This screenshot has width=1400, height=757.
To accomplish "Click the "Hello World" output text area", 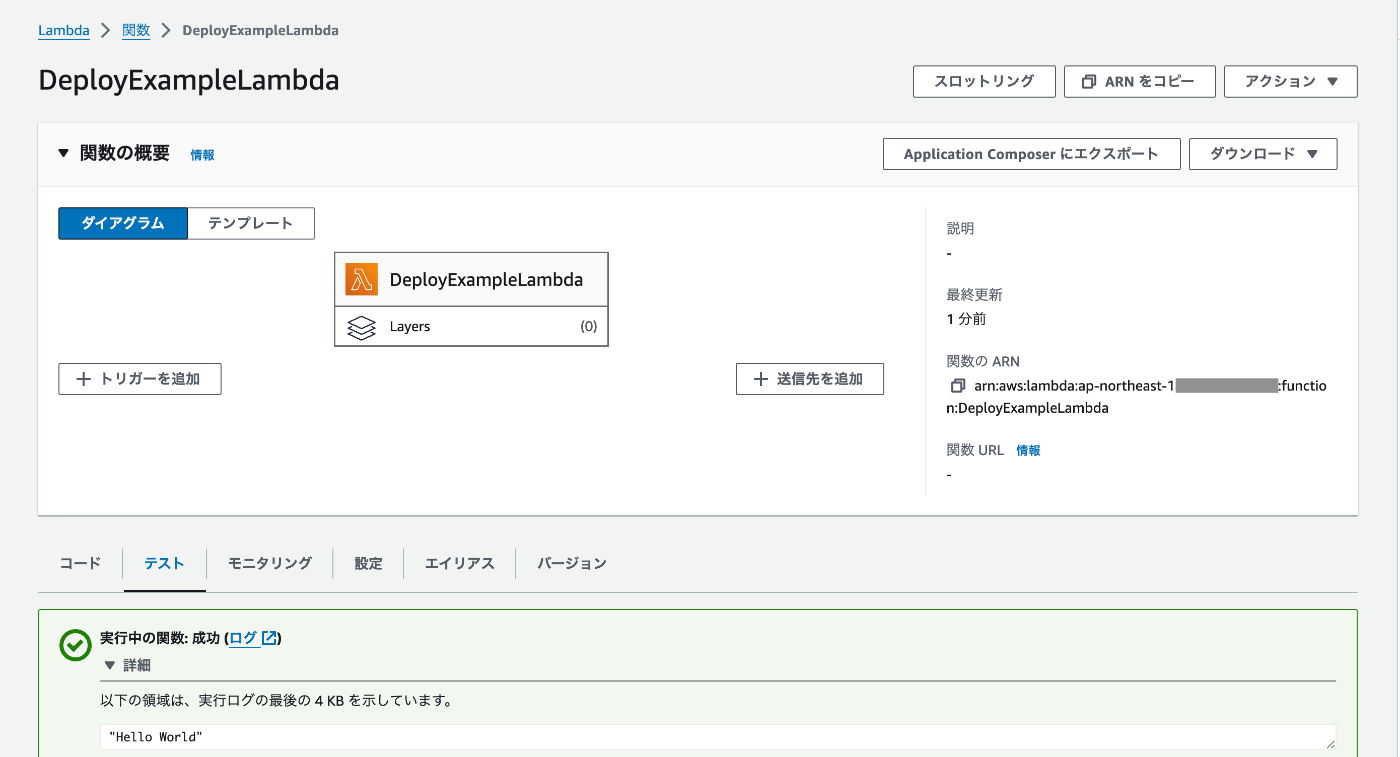I will 718,737.
